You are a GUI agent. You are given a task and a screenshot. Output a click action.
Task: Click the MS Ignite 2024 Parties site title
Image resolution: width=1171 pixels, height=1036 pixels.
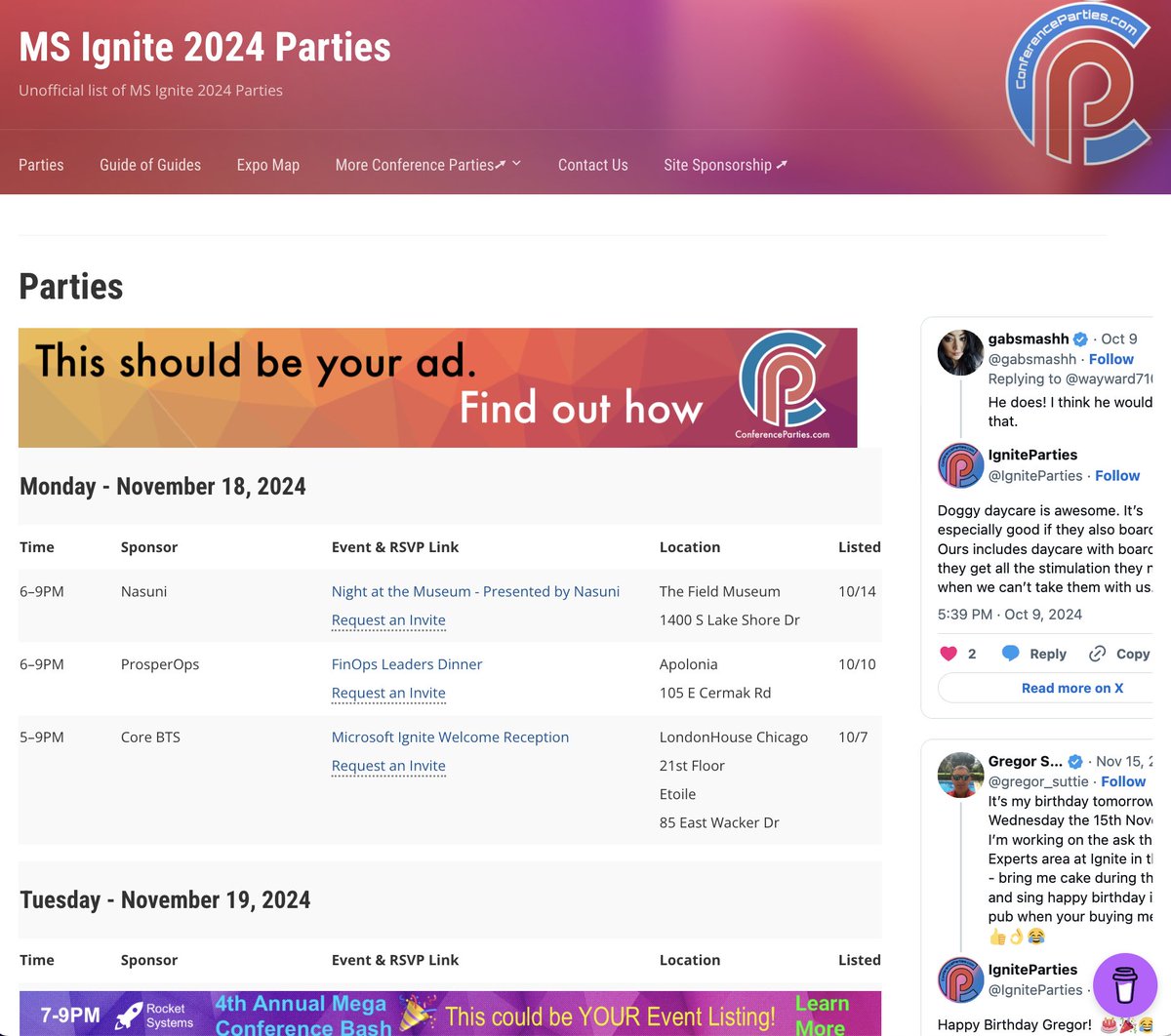(x=205, y=47)
